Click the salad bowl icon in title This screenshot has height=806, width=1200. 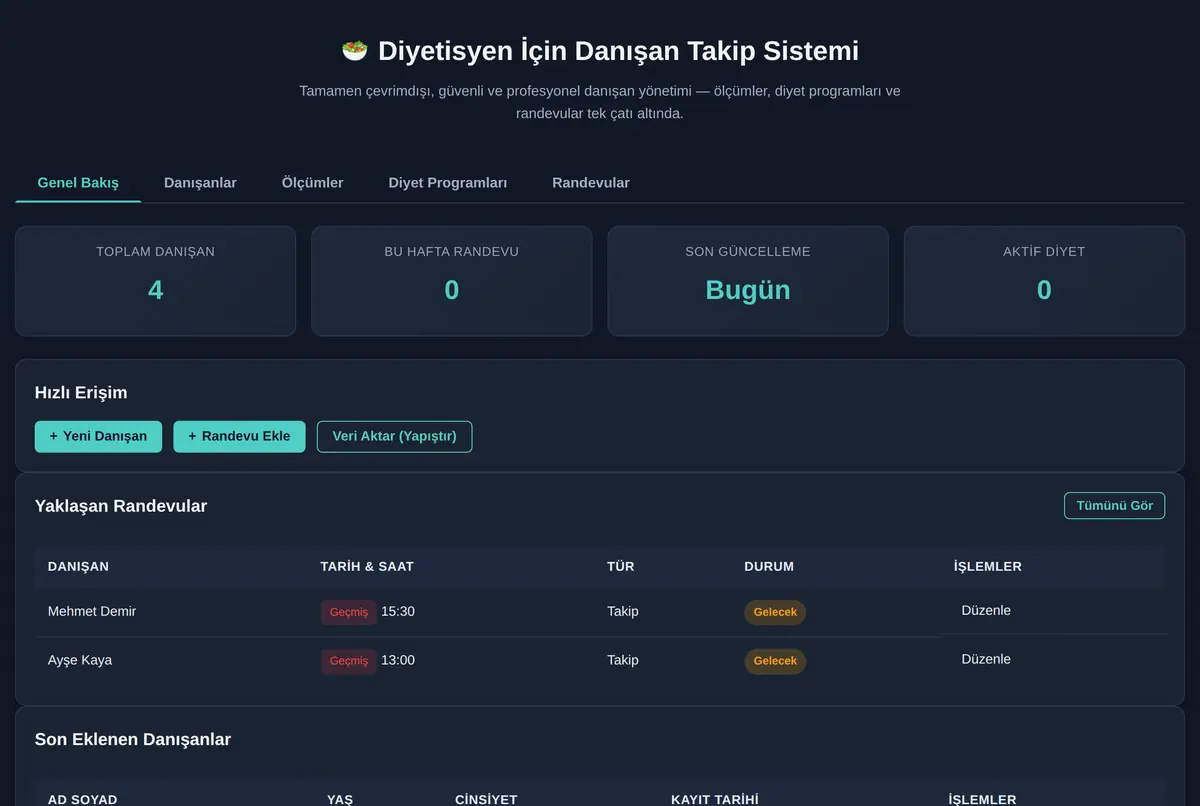(355, 50)
